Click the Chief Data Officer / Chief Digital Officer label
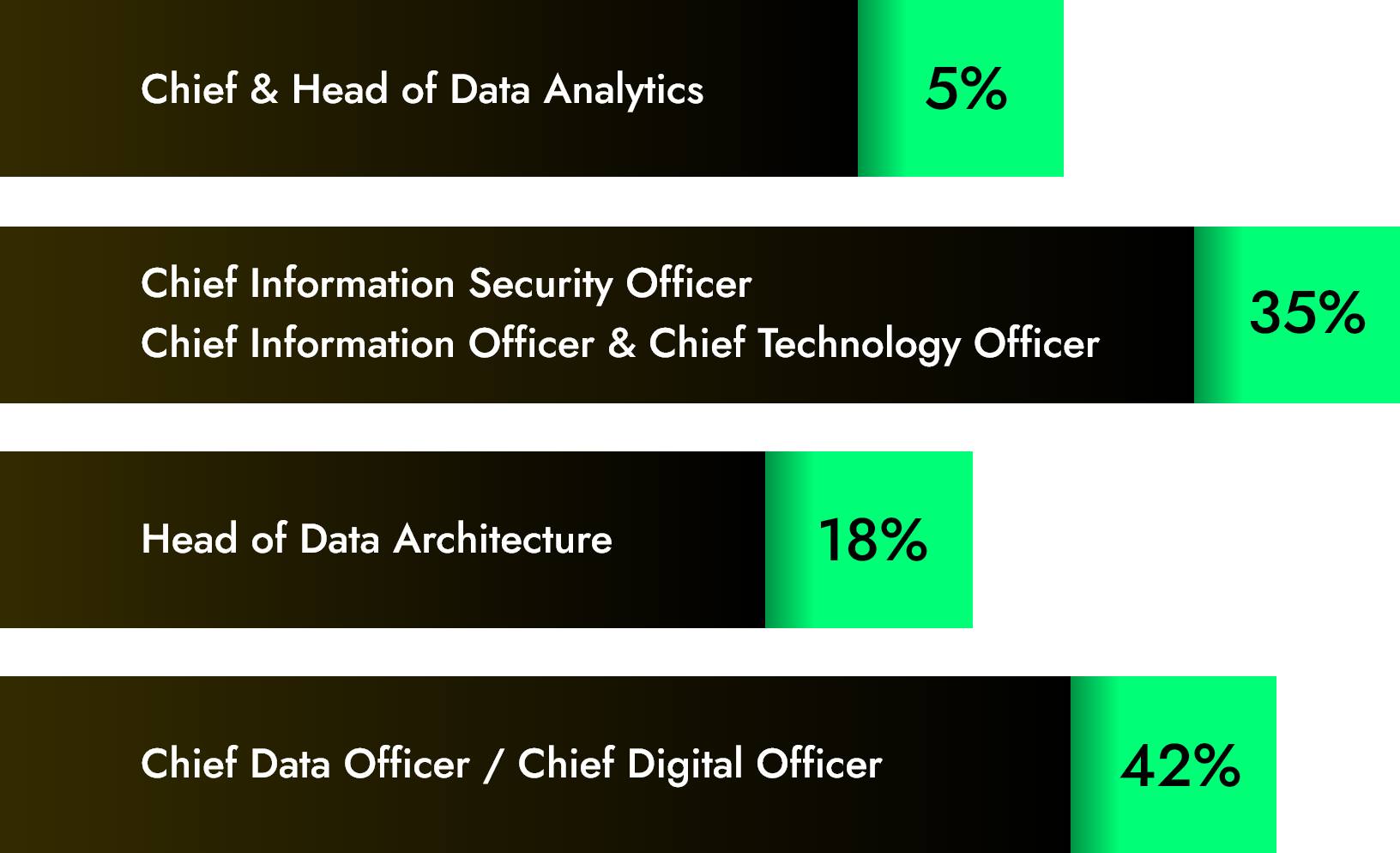 point(511,764)
